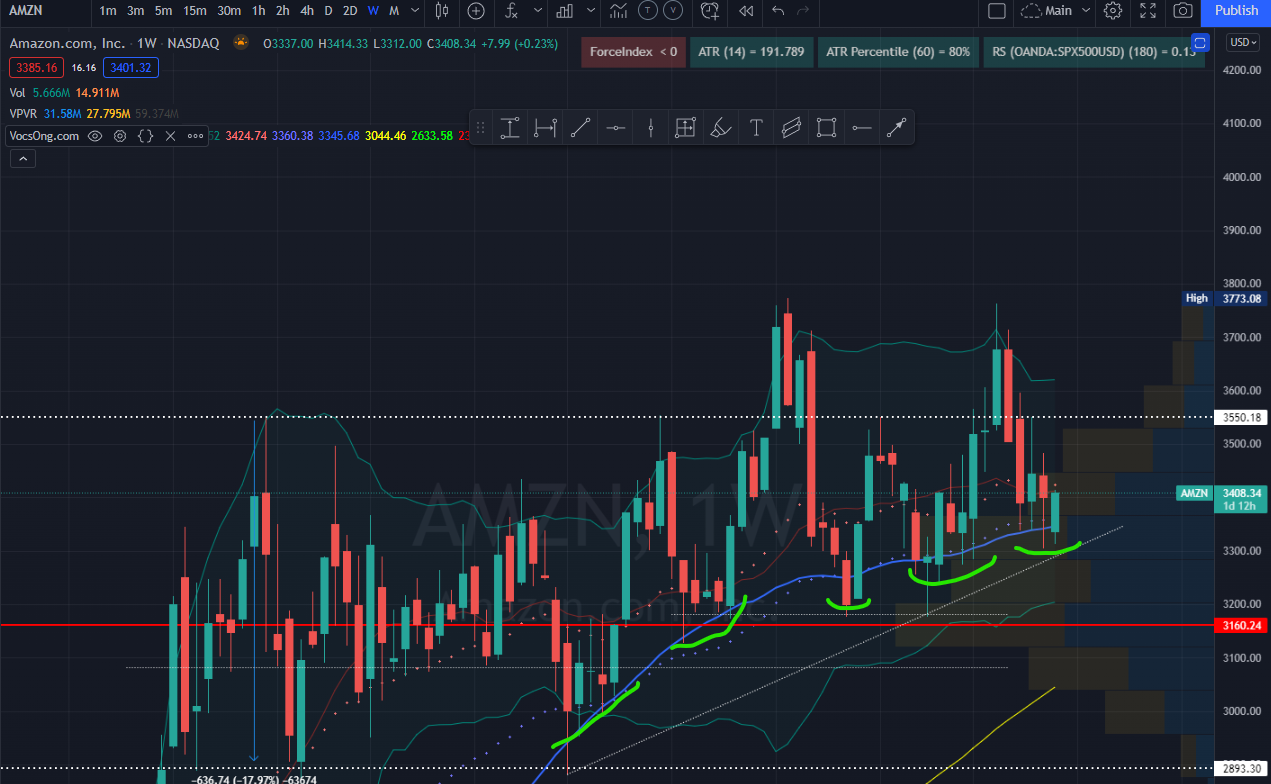Toggle the blue chart maximize button above the price scale
The height and width of the screenshot is (784, 1271).
tap(1202, 42)
